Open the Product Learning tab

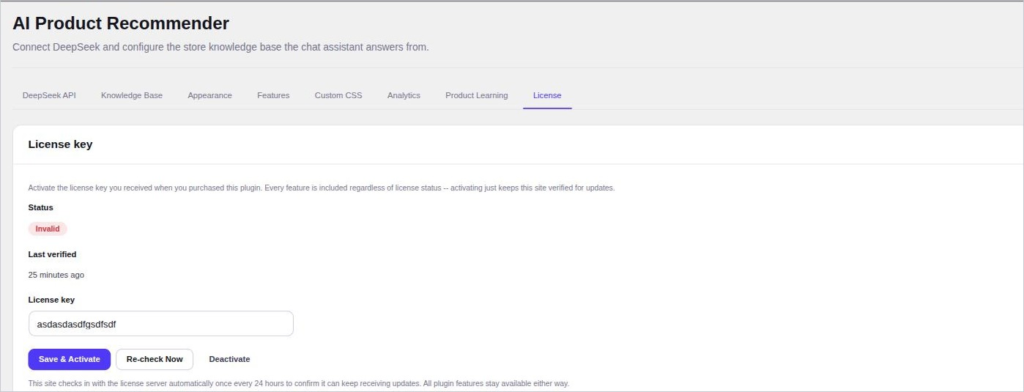pyautogui.click(x=477, y=95)
